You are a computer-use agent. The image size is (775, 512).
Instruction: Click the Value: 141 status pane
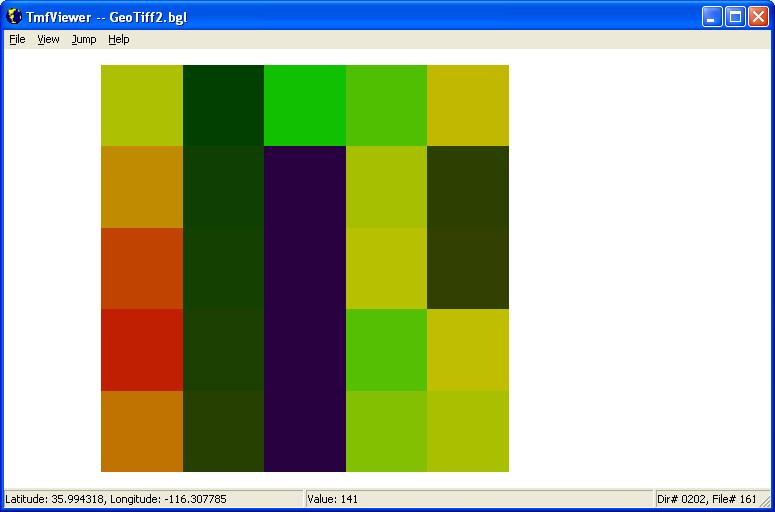(478, 499)
